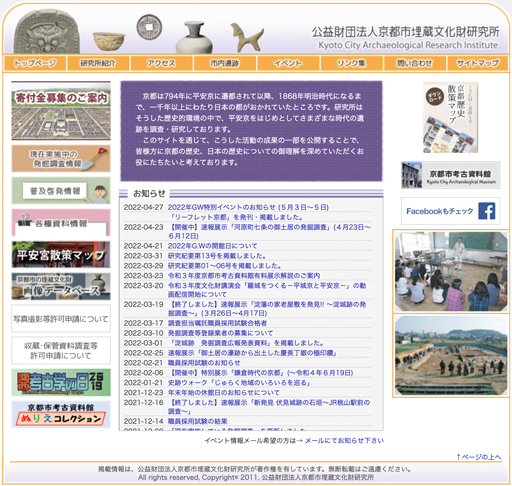Click the お知らせ section heading
The image size is (512, 486).
click(x=149, y=193)
